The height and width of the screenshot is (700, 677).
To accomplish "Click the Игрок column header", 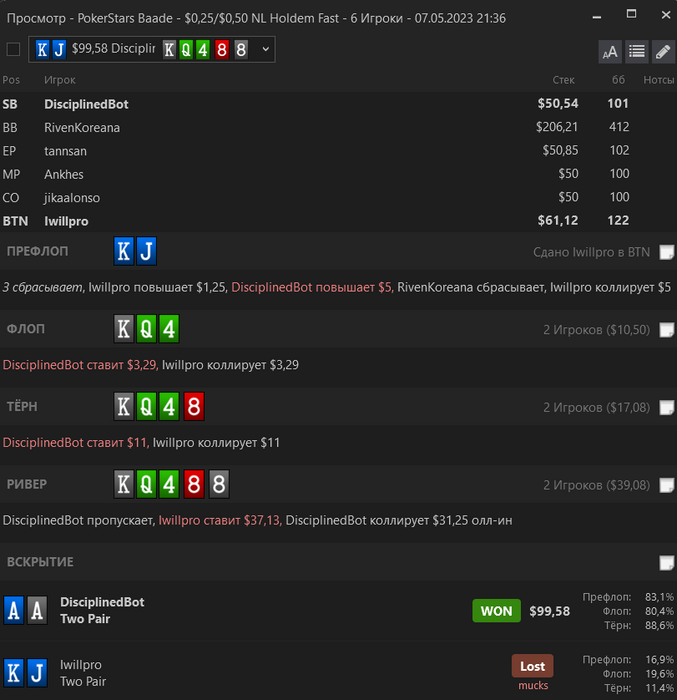I will coord(59,80).
